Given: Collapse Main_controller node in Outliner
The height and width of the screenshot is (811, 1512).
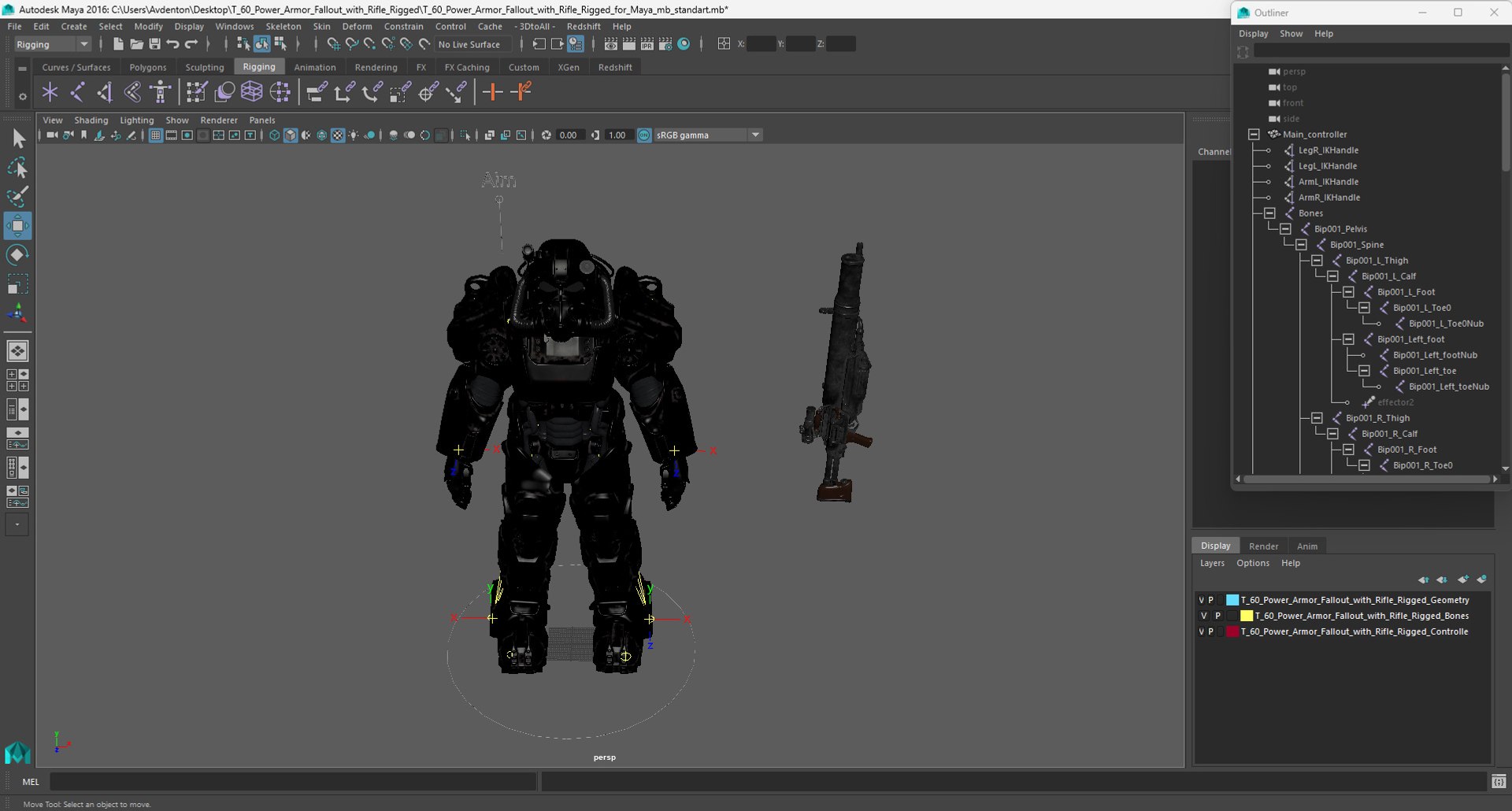Looking at the screenshot, I should tap(1254, 135).
